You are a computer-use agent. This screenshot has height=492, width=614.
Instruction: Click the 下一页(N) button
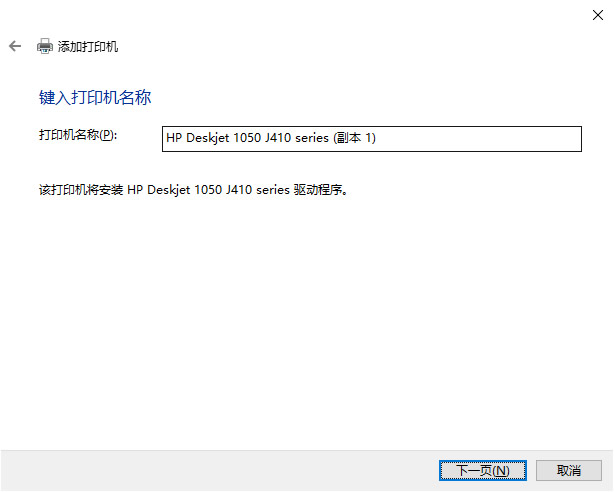tap(482, 470)
